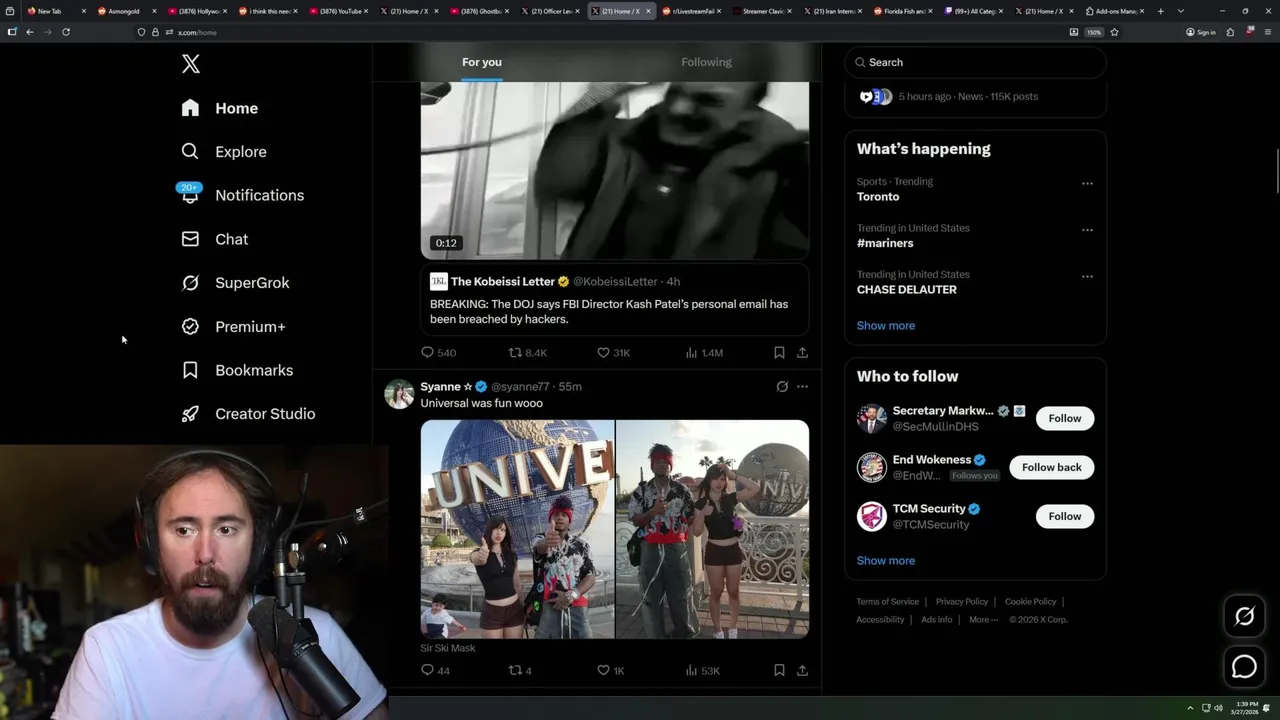Click the Chat envelope icon

point(190,239)
